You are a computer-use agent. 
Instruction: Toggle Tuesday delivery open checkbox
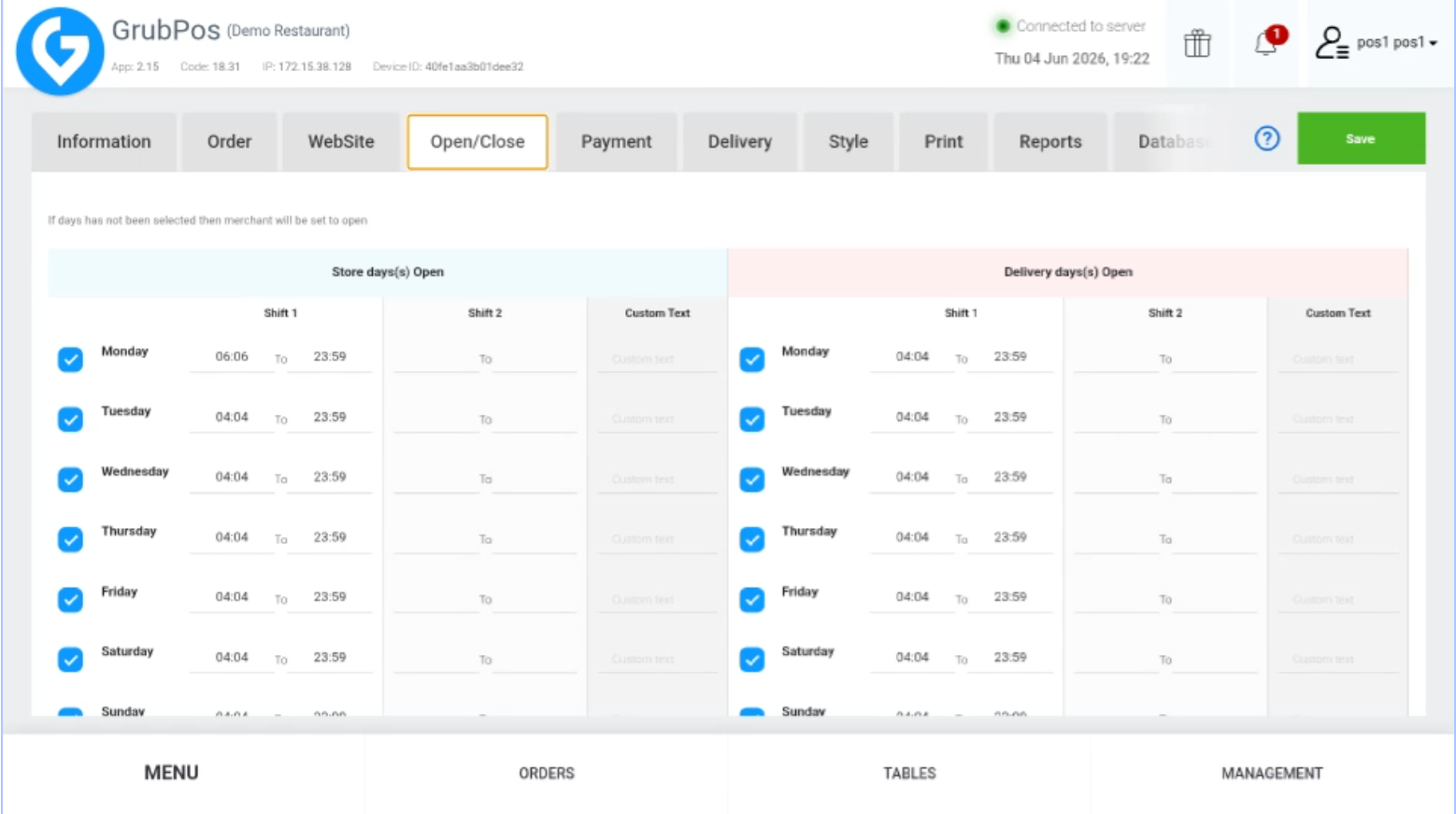point(752,420)
